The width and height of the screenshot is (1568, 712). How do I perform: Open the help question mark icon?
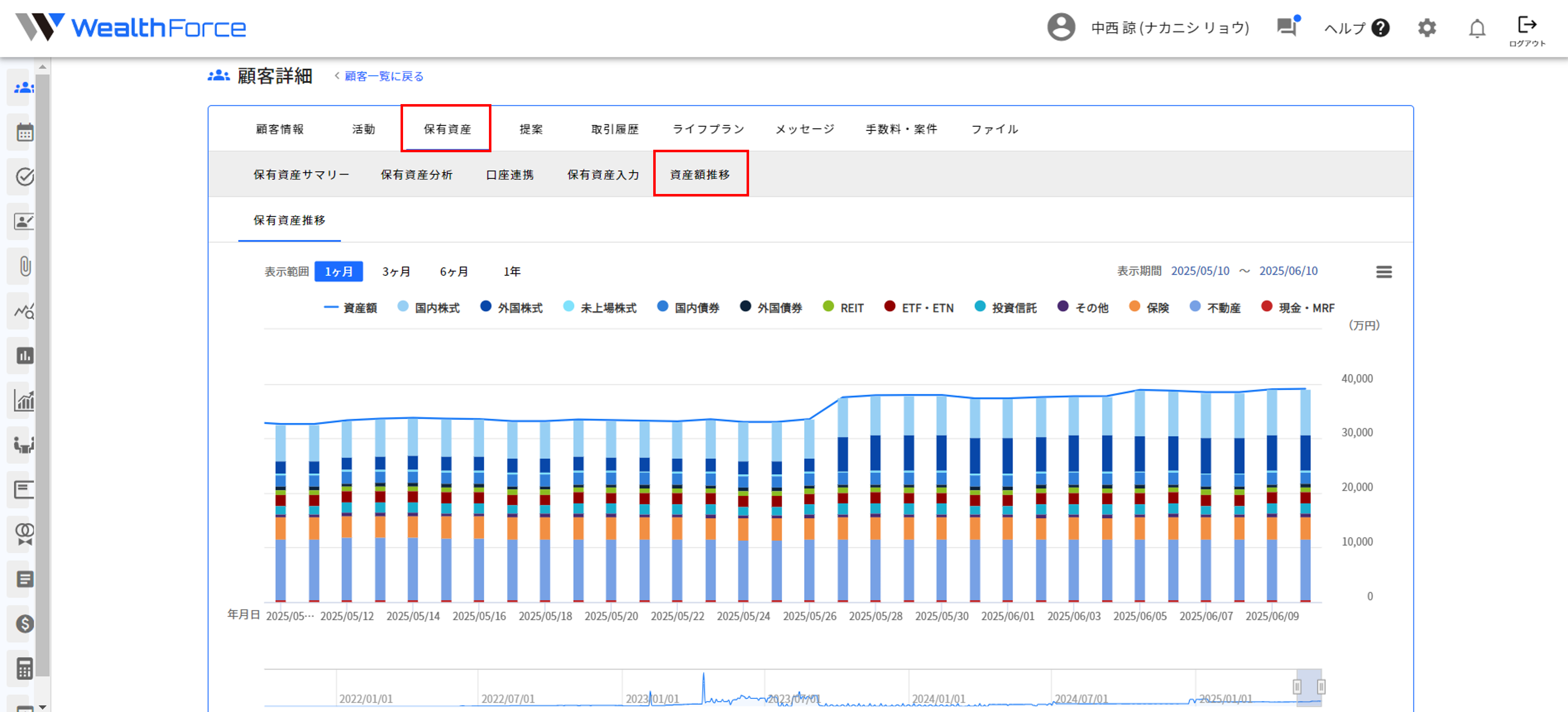pos(1381,28)
